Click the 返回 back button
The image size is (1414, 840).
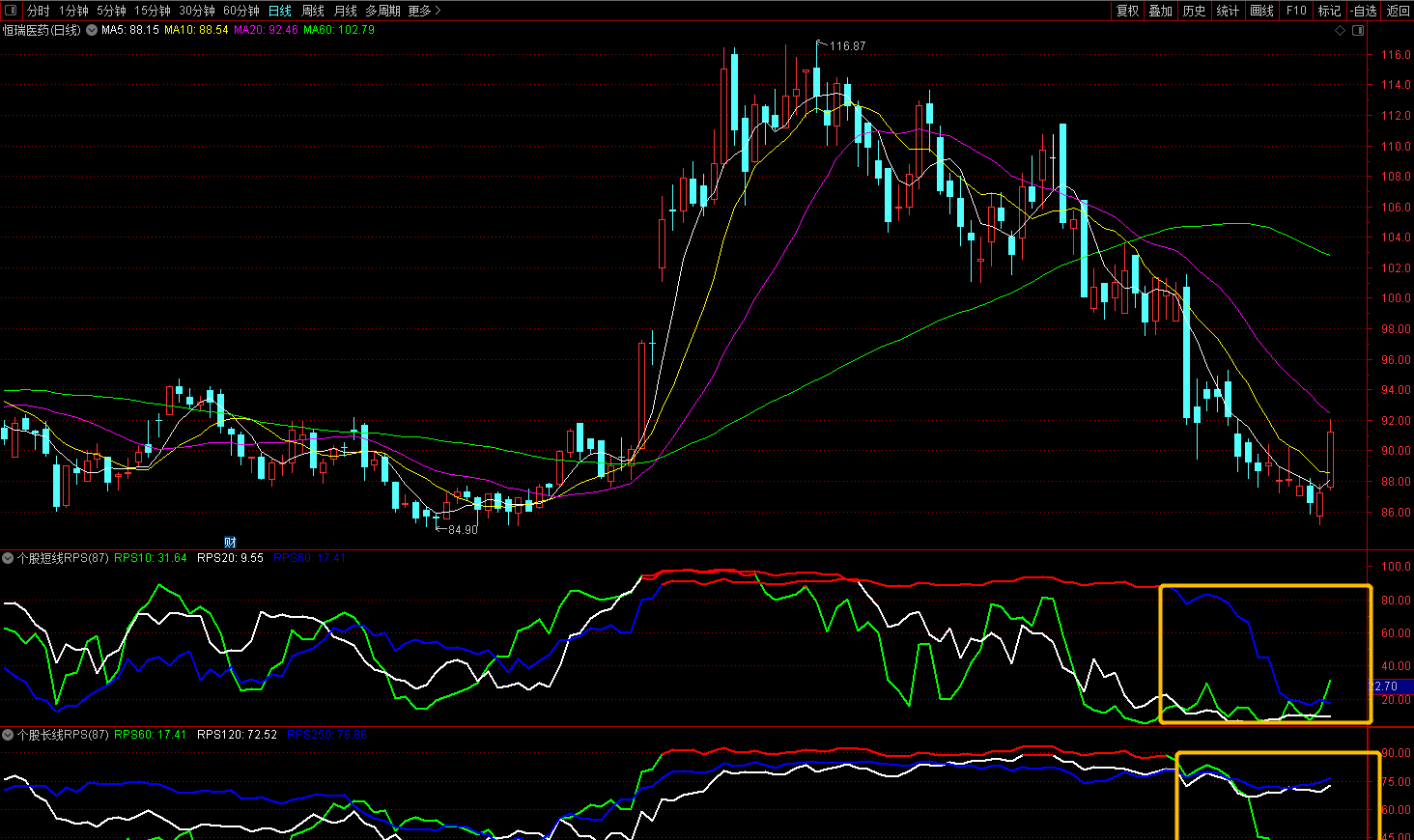[1398, 11]
